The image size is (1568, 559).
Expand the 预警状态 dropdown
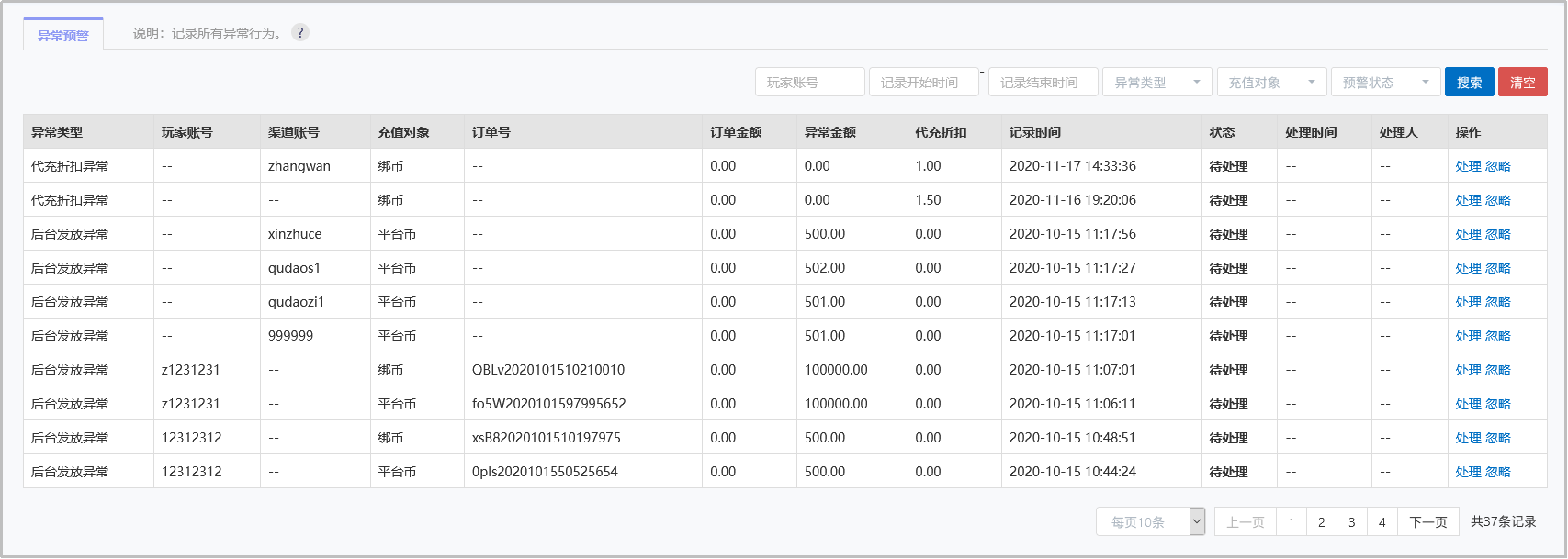pos(1385,82)
